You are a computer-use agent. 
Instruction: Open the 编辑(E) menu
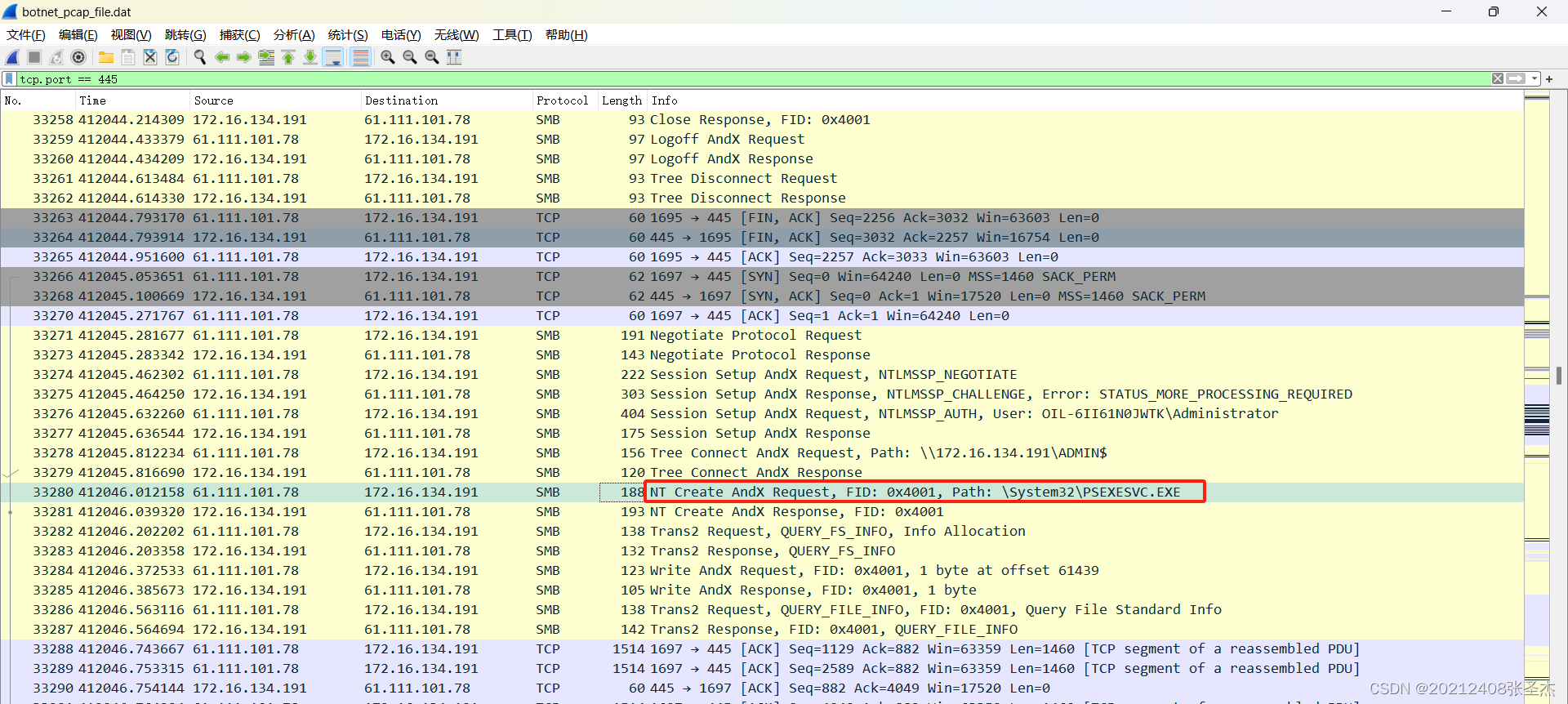pos(78,35)
